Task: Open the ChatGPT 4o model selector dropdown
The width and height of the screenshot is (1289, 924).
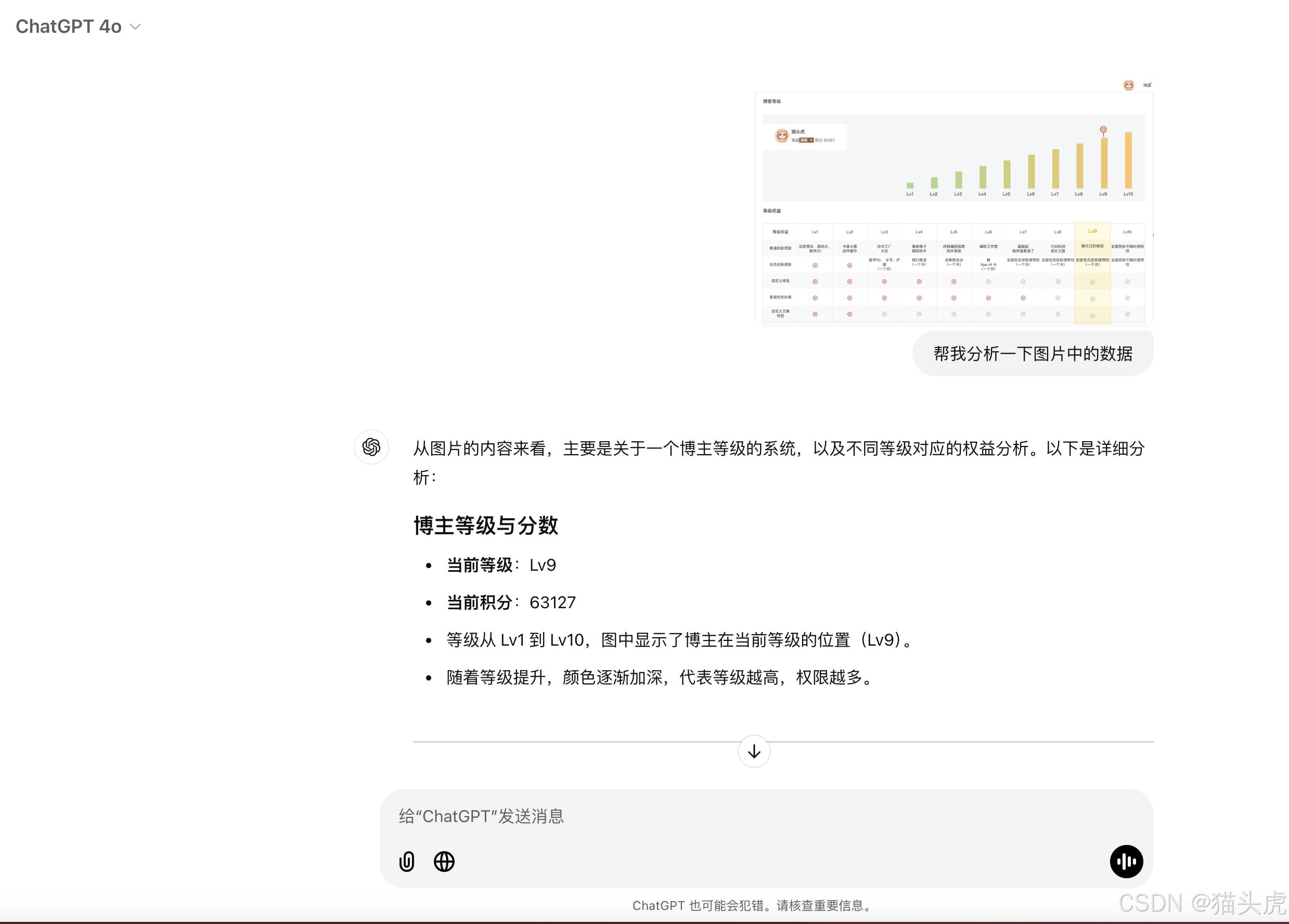Action: coord(78,26)
